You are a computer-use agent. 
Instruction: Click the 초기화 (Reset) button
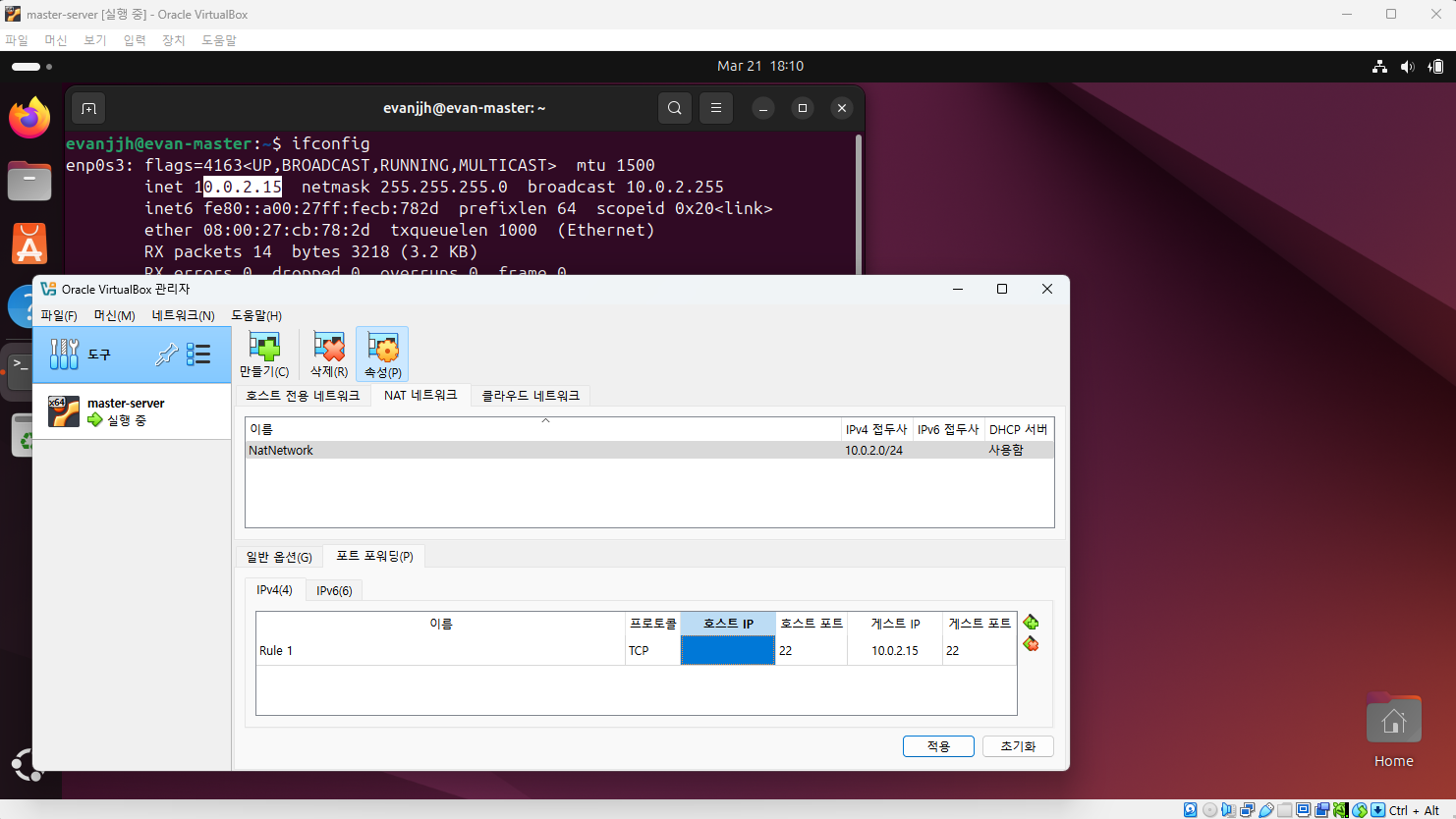(1018, 746)
